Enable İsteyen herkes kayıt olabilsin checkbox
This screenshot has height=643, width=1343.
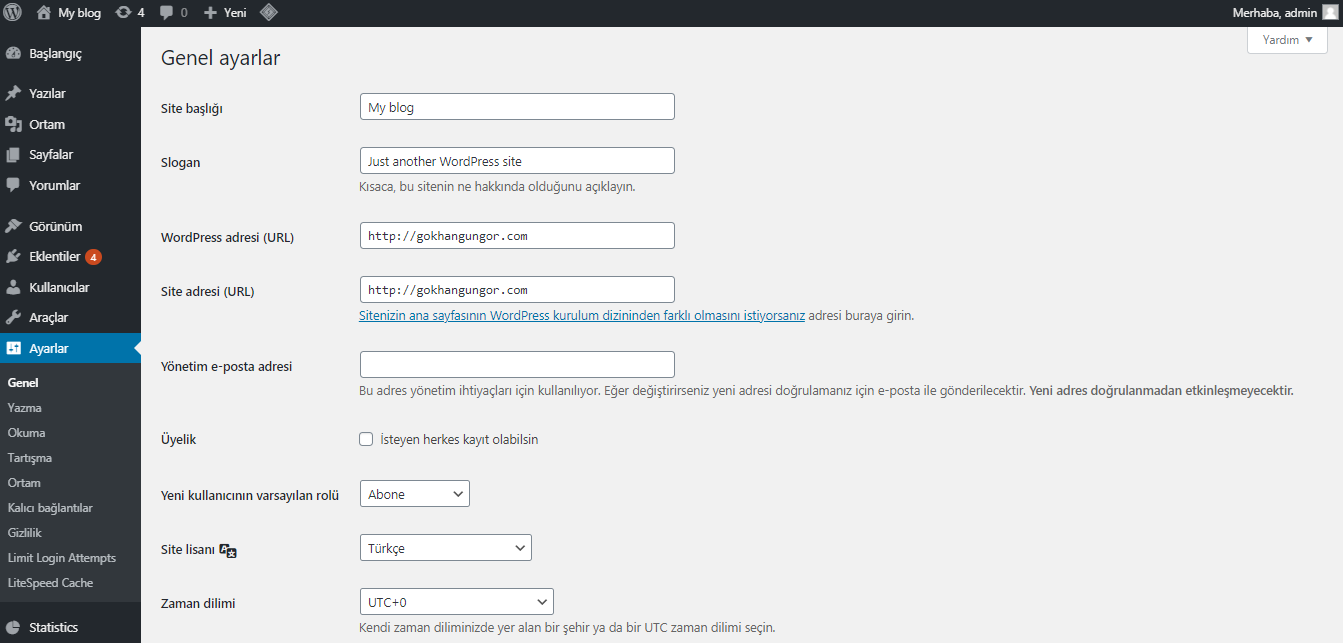point(366,439)
